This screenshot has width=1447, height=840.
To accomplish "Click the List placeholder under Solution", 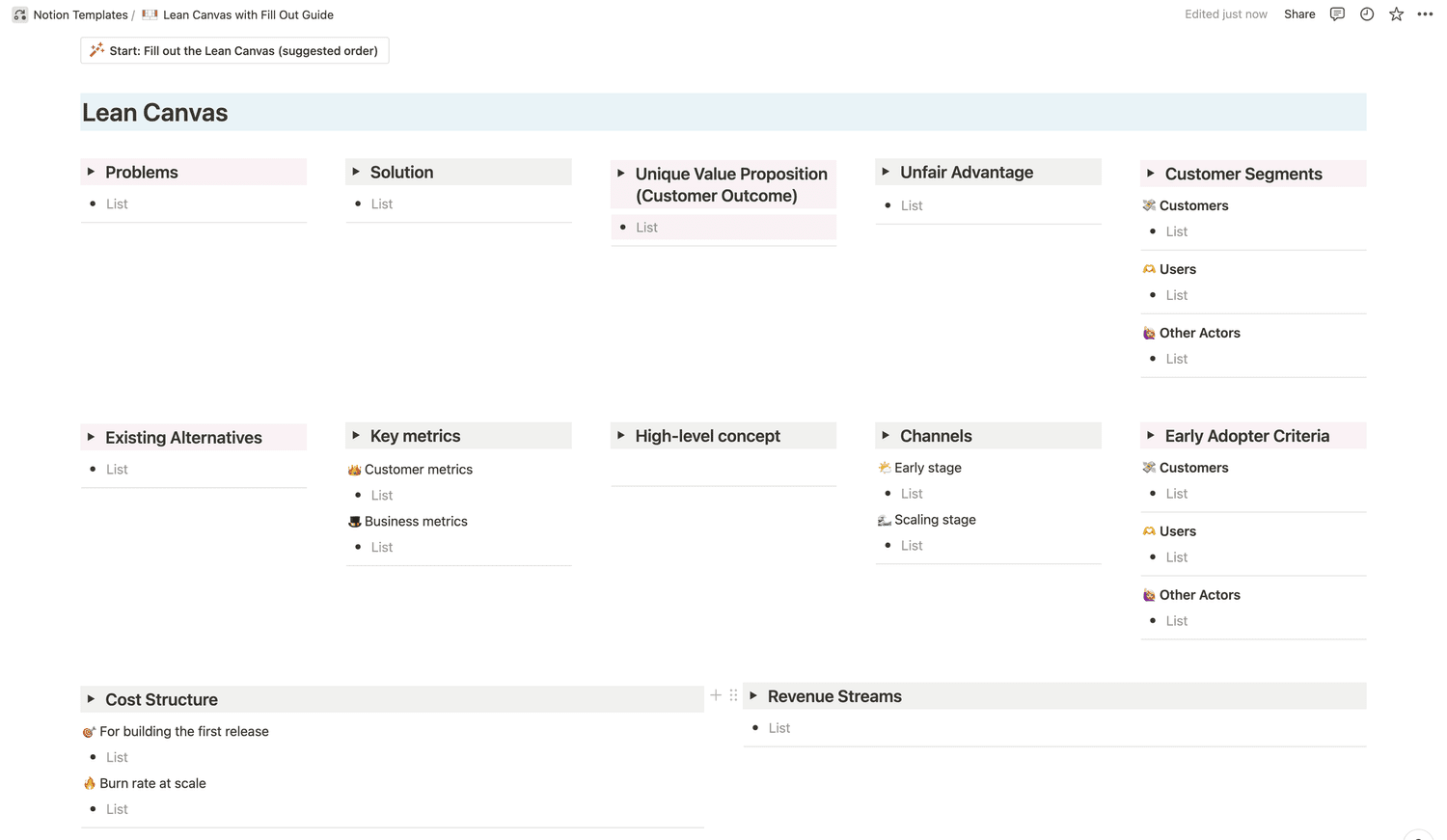I will coord(382,203).
